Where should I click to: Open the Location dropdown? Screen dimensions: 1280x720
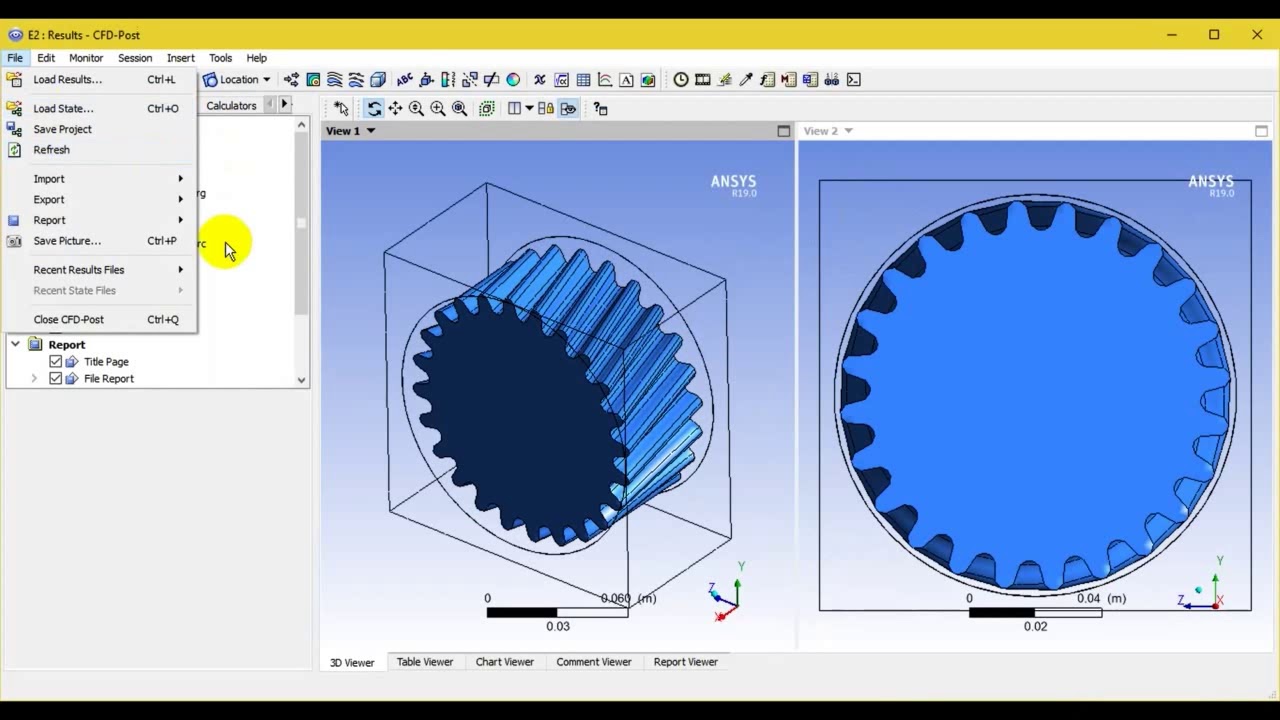pos(237,80)
